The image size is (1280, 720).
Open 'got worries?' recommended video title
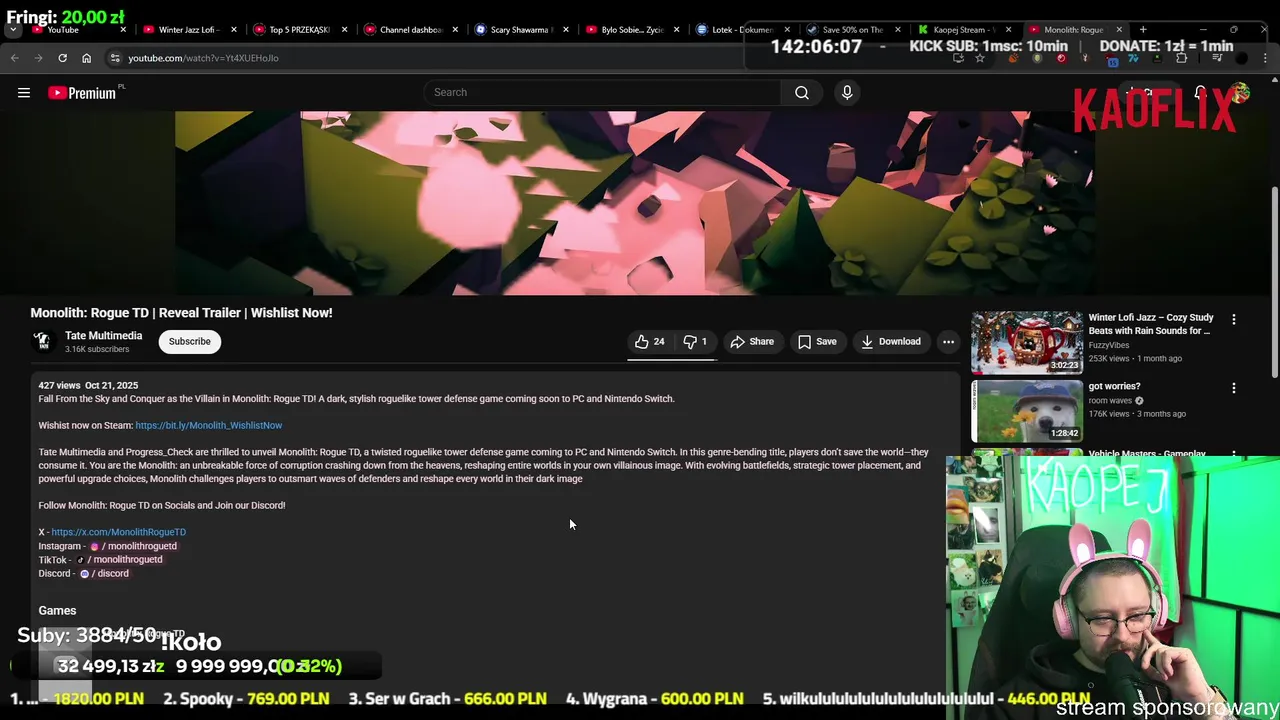pos(1114,386)
